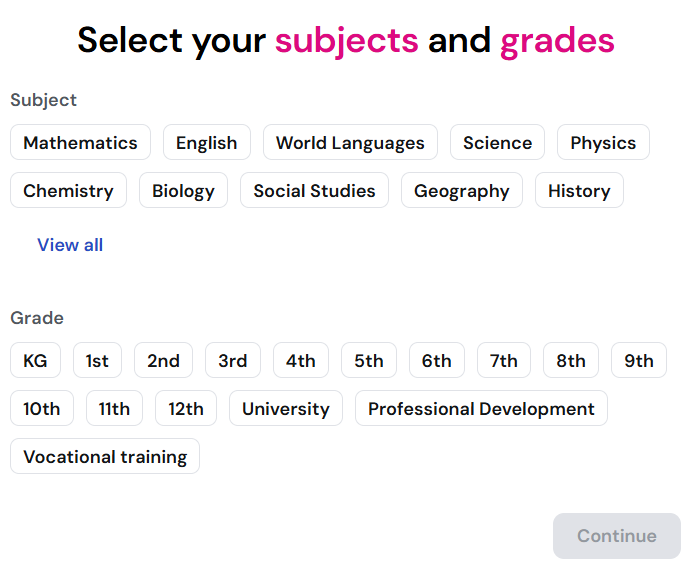Pick the Science subject chip
The height and width of the screenshot is (568, 696).
pos(497,143)
